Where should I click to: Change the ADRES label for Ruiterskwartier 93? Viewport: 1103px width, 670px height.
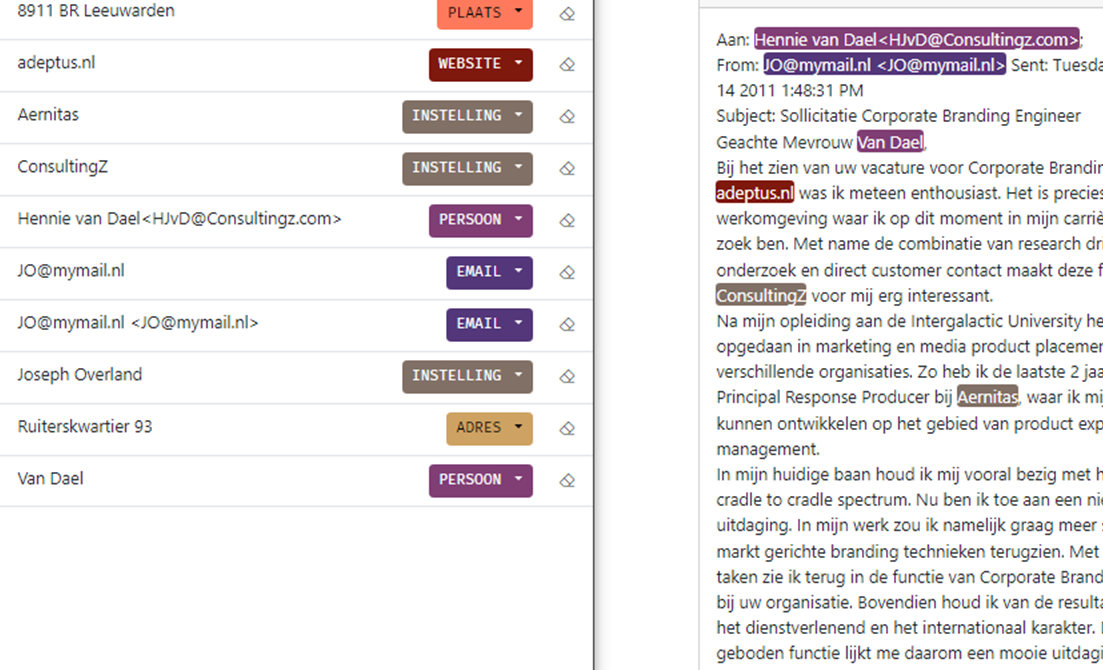click(489, 429)
